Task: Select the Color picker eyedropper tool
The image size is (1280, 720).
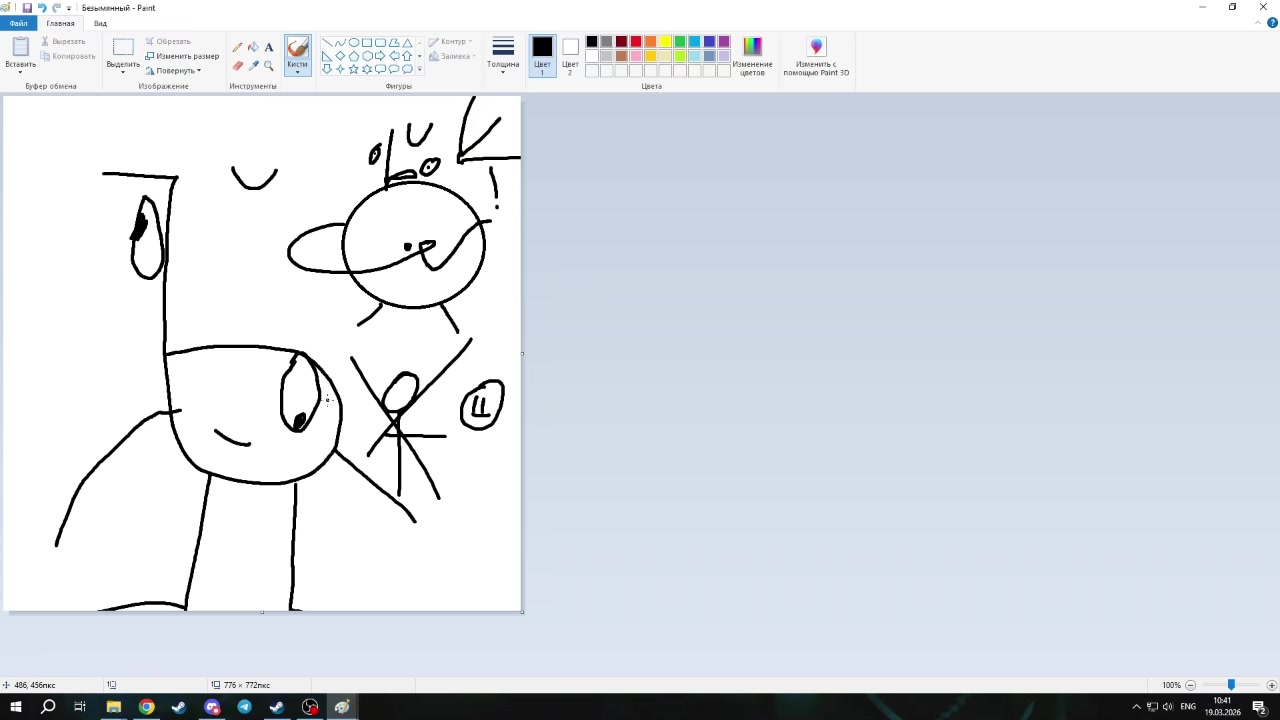Action: (x=253, y=66)
